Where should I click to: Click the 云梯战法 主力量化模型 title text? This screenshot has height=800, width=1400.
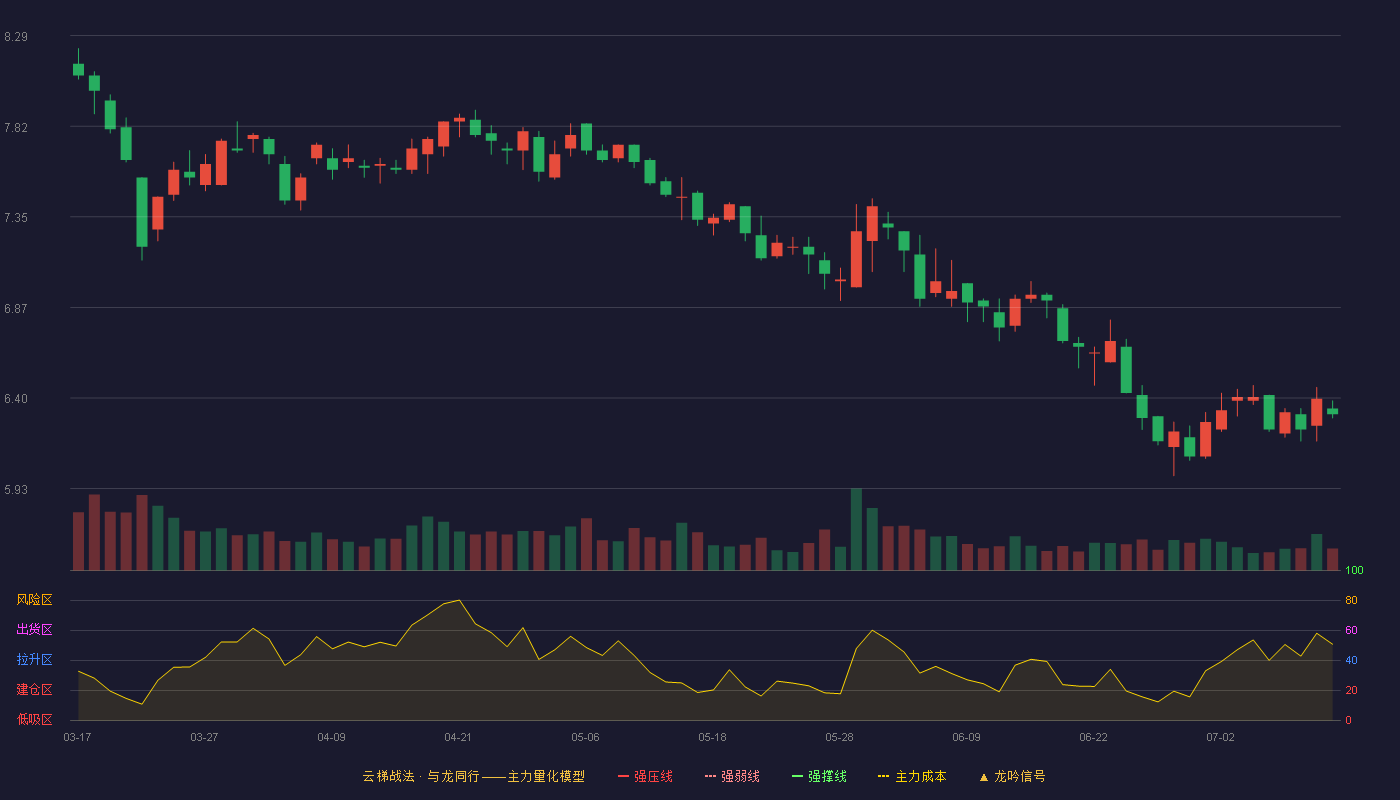tap(473, 776)
